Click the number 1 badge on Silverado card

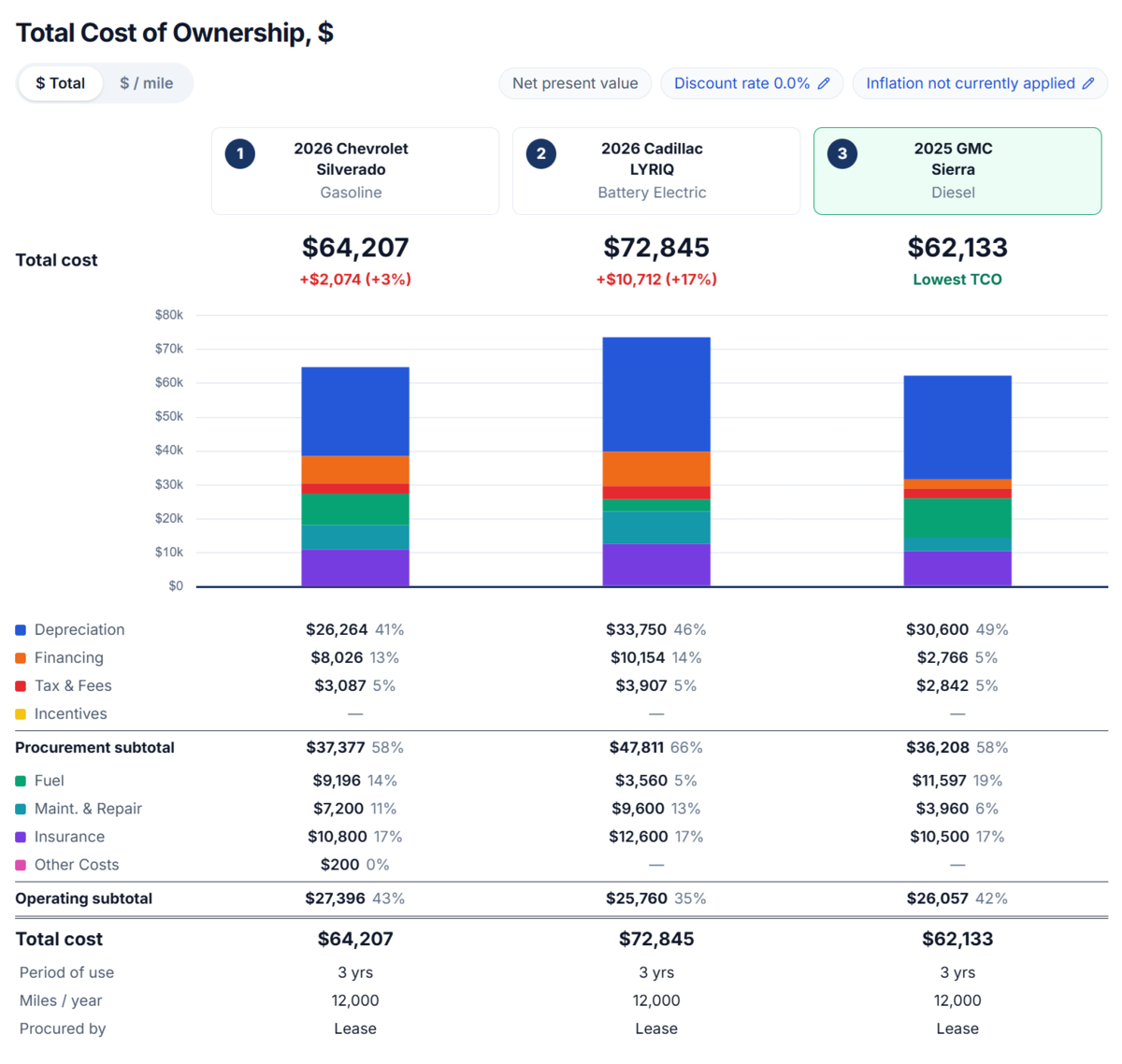(x=240, y=153)
